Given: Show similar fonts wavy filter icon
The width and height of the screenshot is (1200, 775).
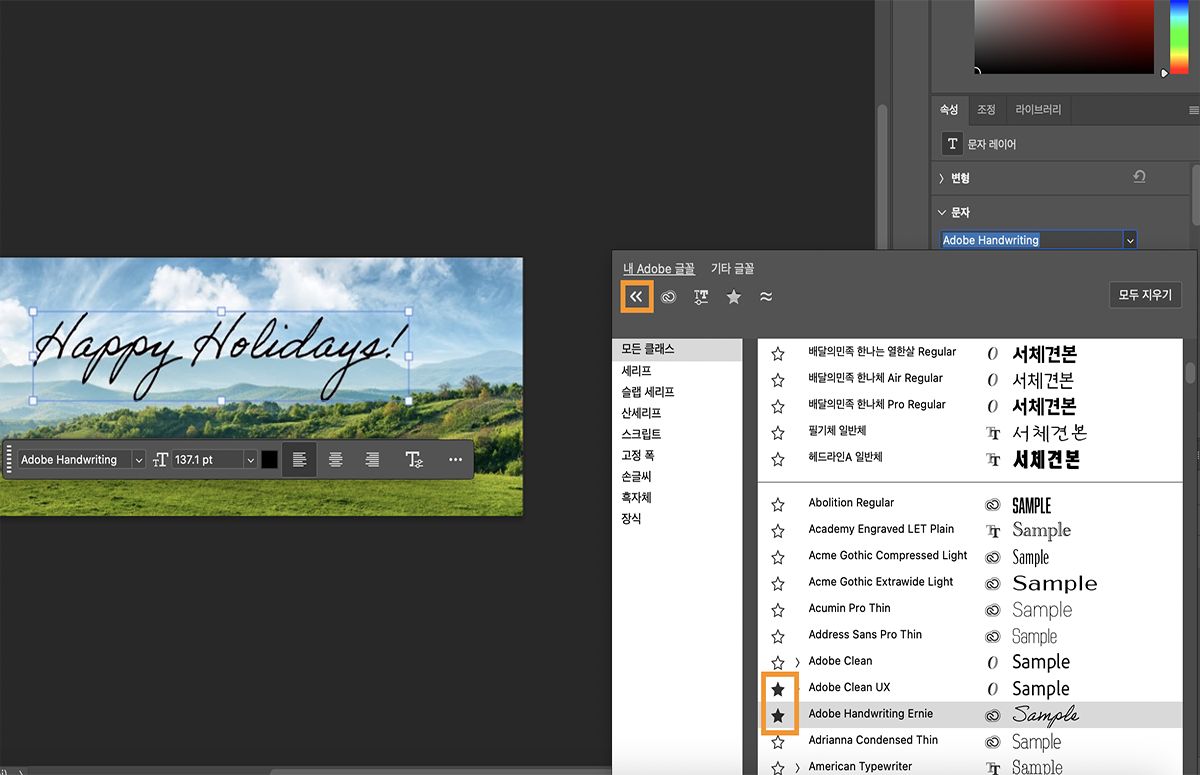Looking at the screenshot, I should click(x=766, y=297).
